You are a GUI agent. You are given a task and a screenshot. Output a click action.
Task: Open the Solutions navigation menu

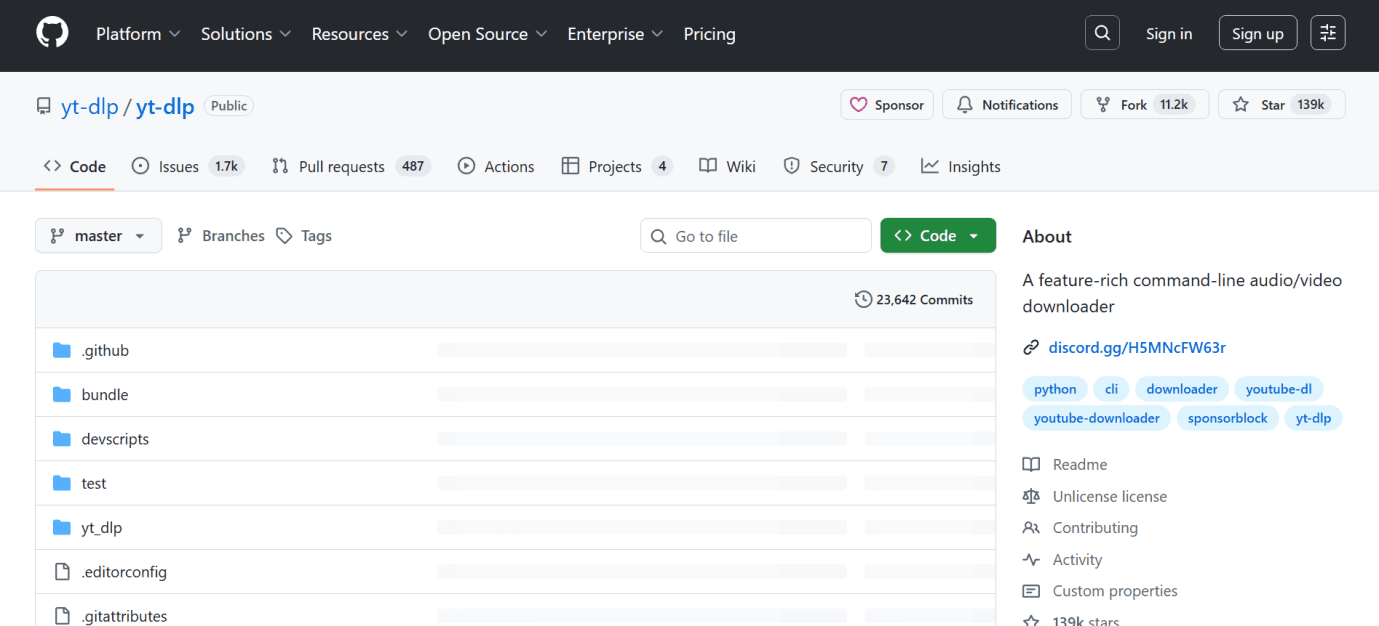click(x=246, y=34)
